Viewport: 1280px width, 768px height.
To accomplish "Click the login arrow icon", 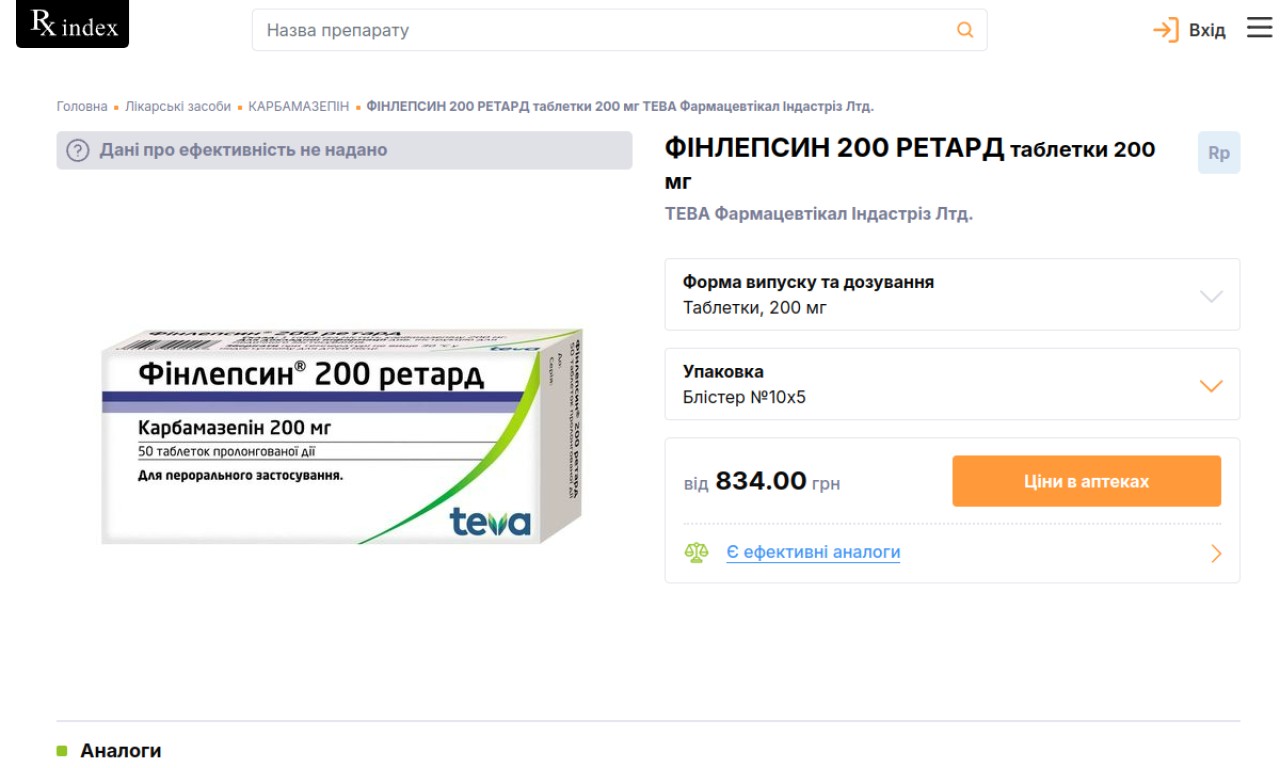I will click(1165, 30).
